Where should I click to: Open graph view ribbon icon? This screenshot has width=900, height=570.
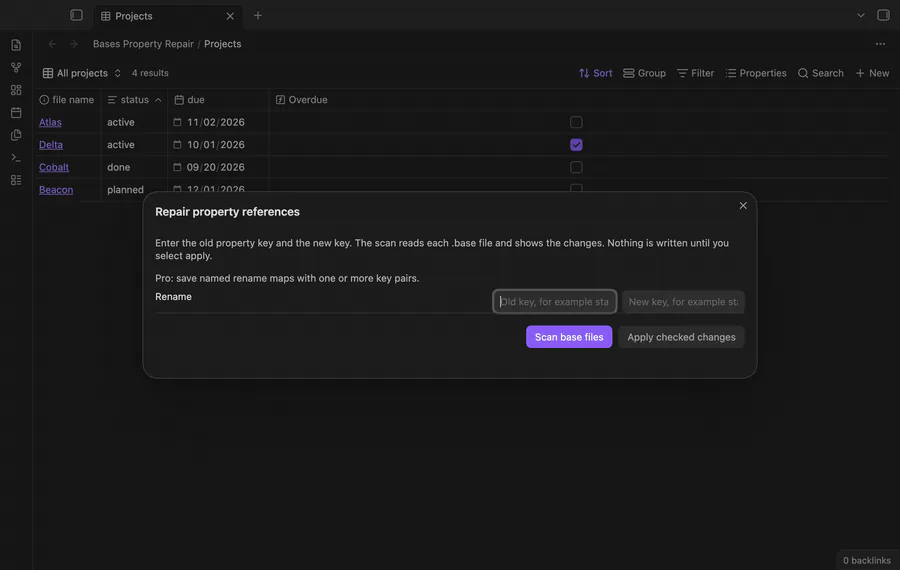[16, 68]
